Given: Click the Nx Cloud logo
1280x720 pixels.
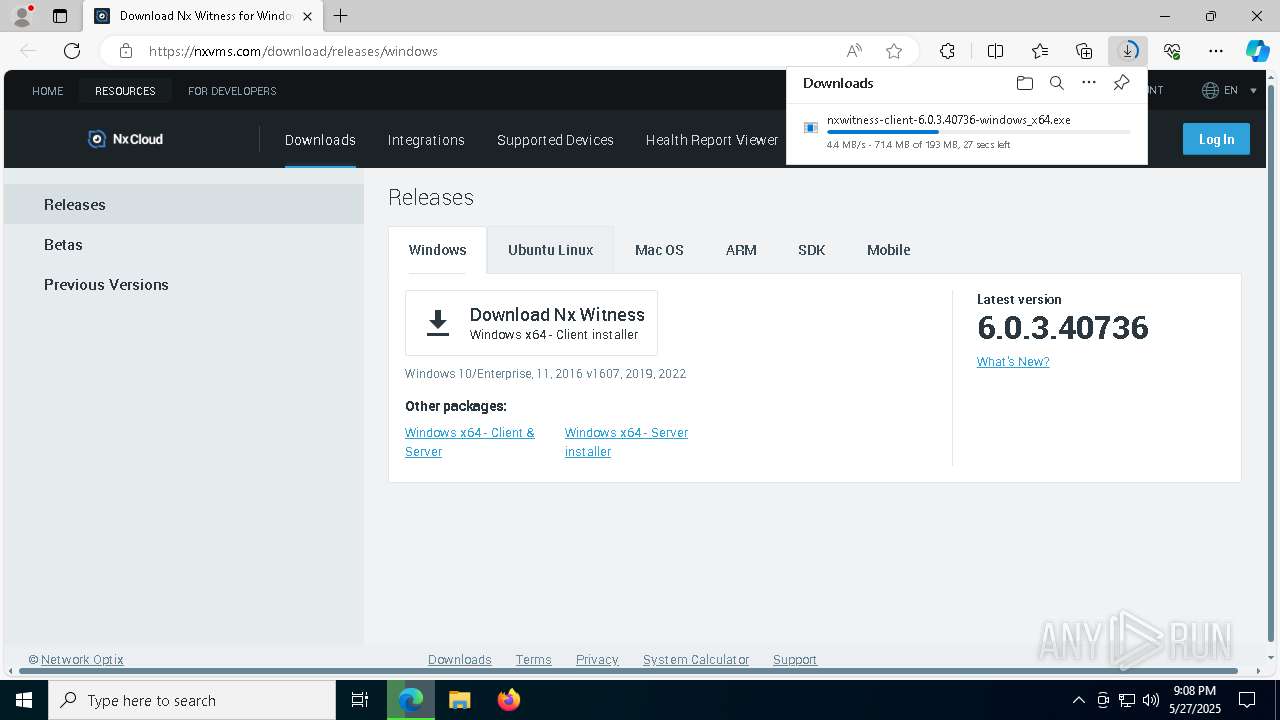Looking at the screenshot, I should (x=125, y=139).
